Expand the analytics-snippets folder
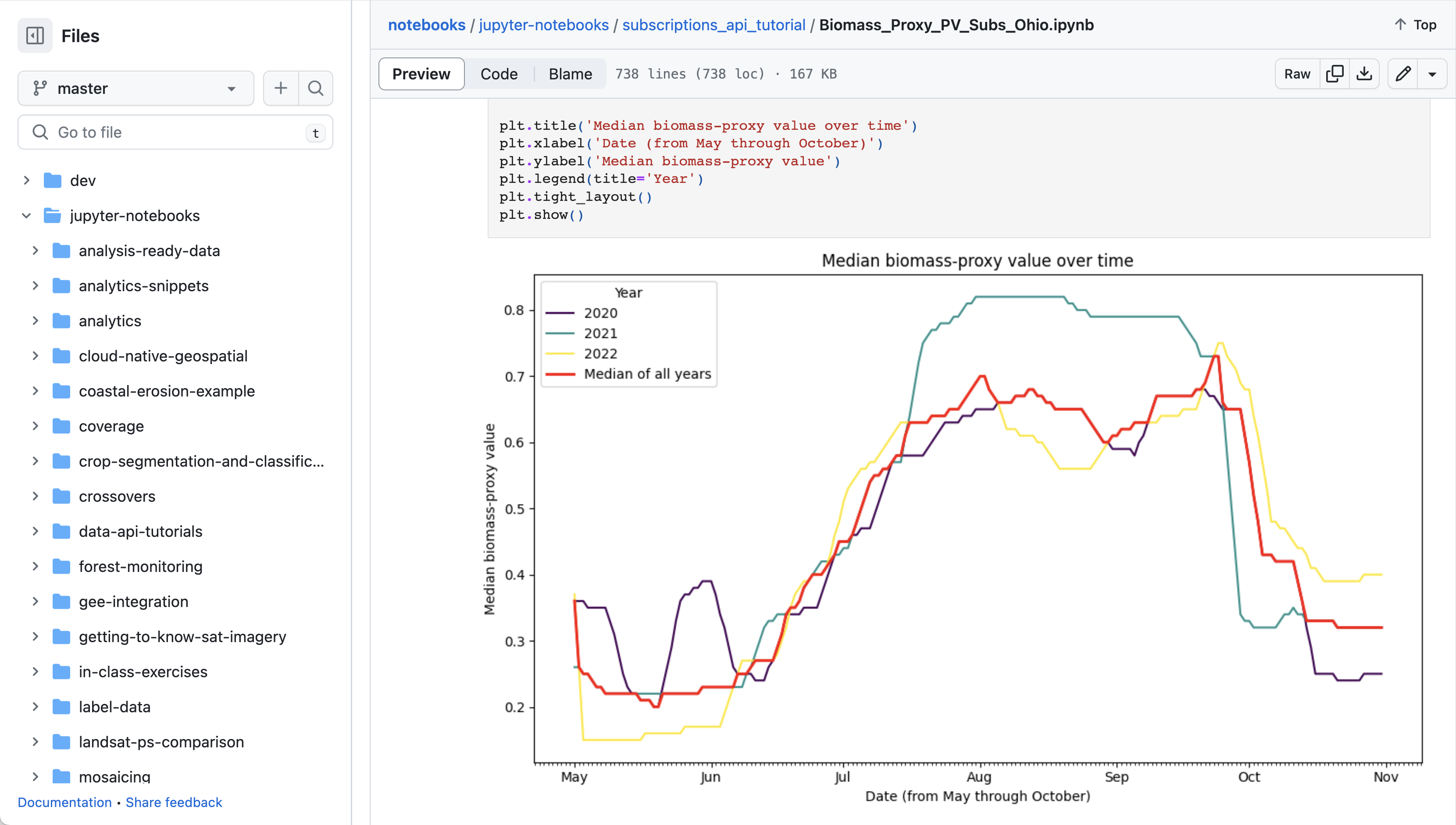1456x825 pixels. pyautogui.click(x=36, y=286)
